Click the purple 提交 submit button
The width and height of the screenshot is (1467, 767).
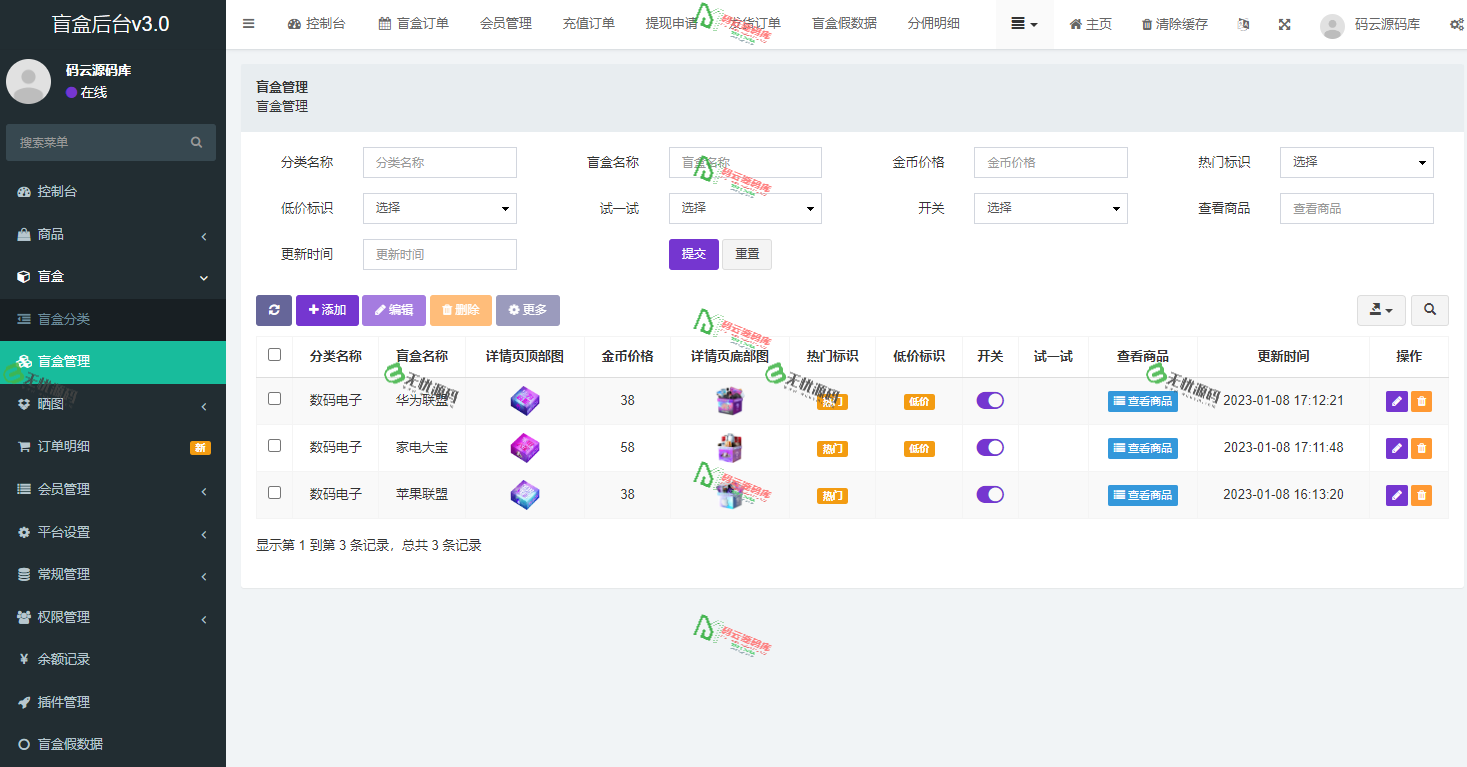click(x=693, y=254)
